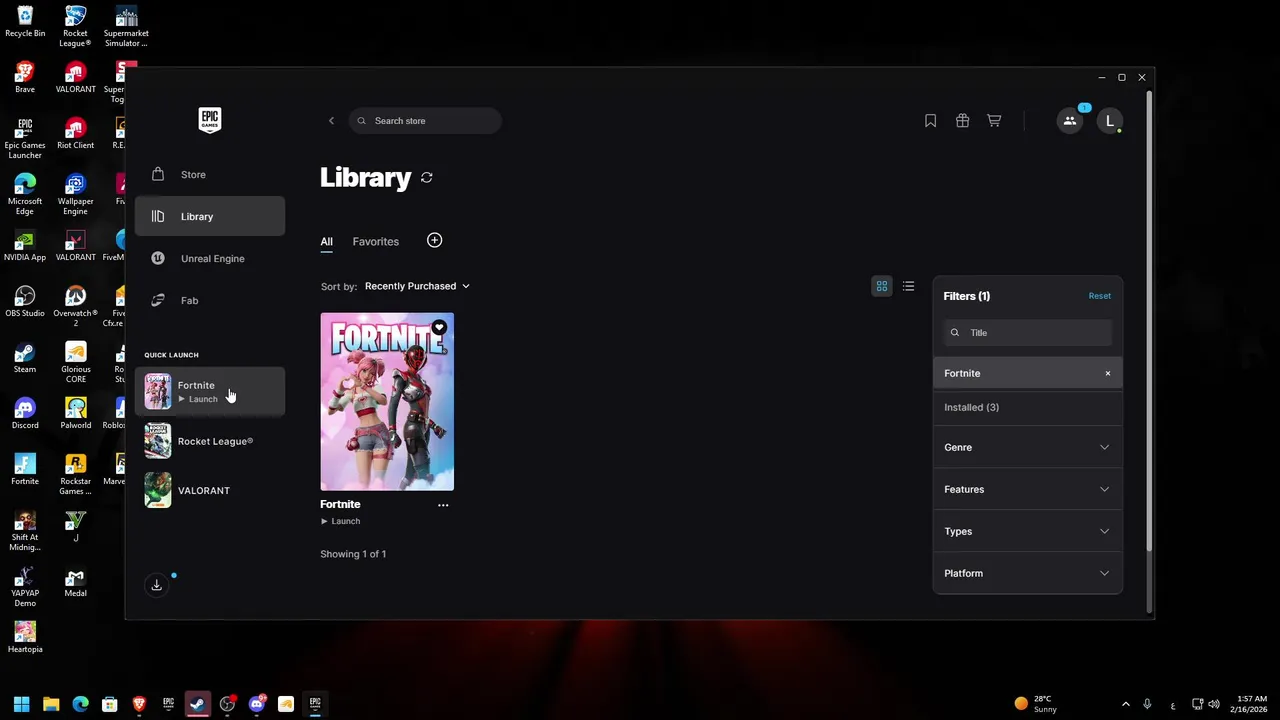Open the Fab section

pyautogui.click(x=210, y=300)
